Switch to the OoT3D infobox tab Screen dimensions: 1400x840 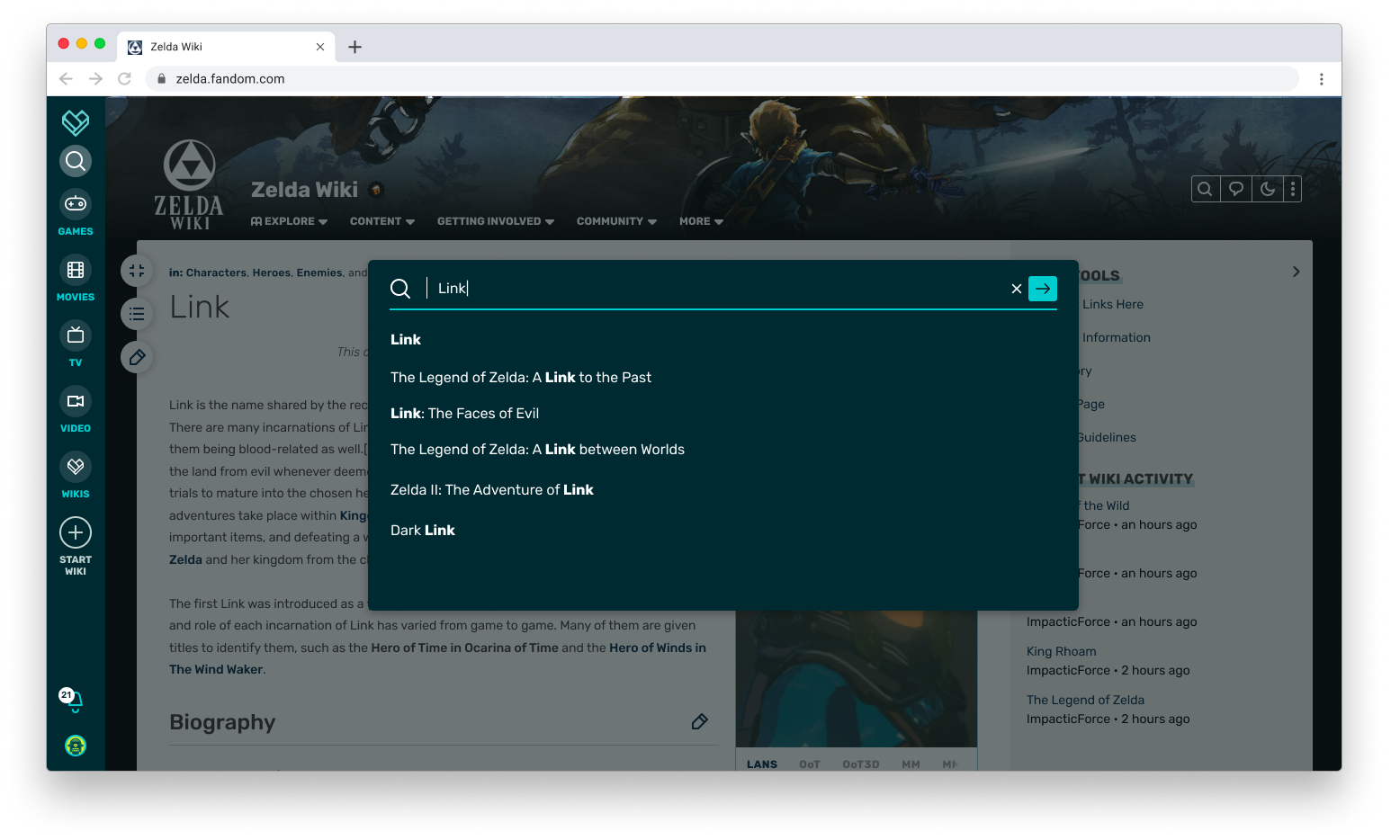861,764
